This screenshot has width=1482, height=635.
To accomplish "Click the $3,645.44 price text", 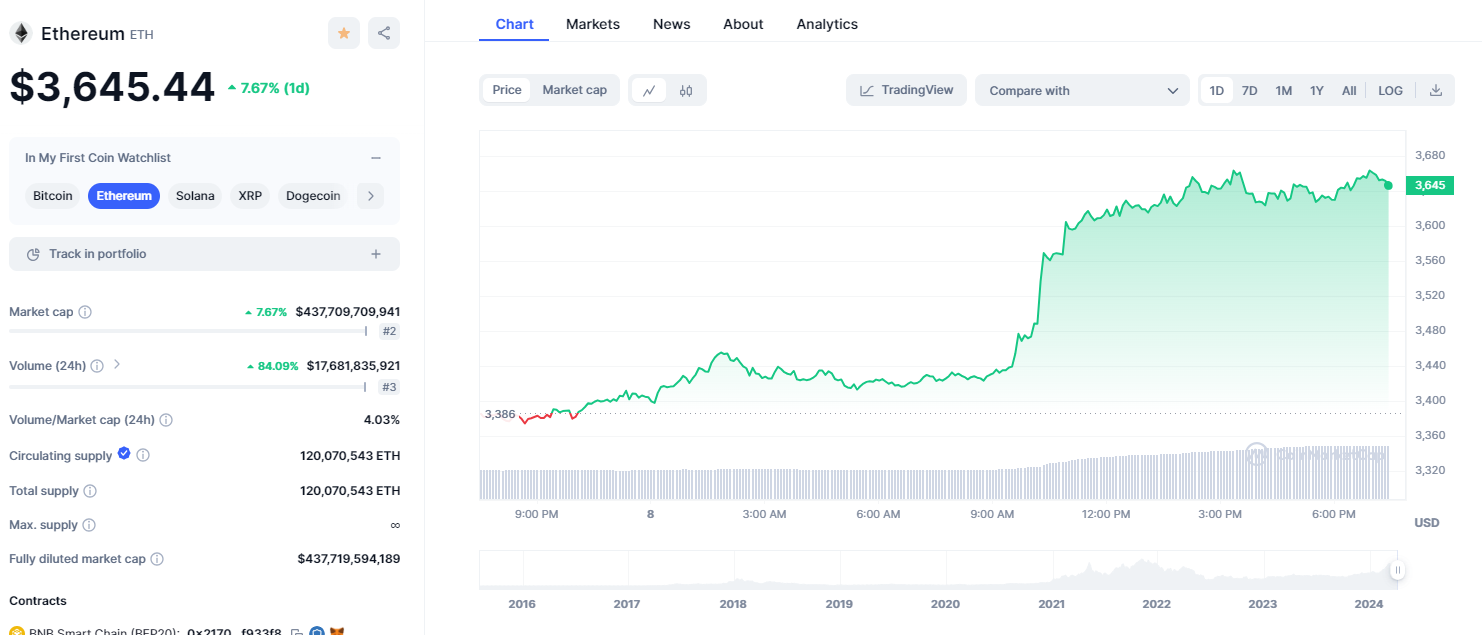I will click(112, 87).
